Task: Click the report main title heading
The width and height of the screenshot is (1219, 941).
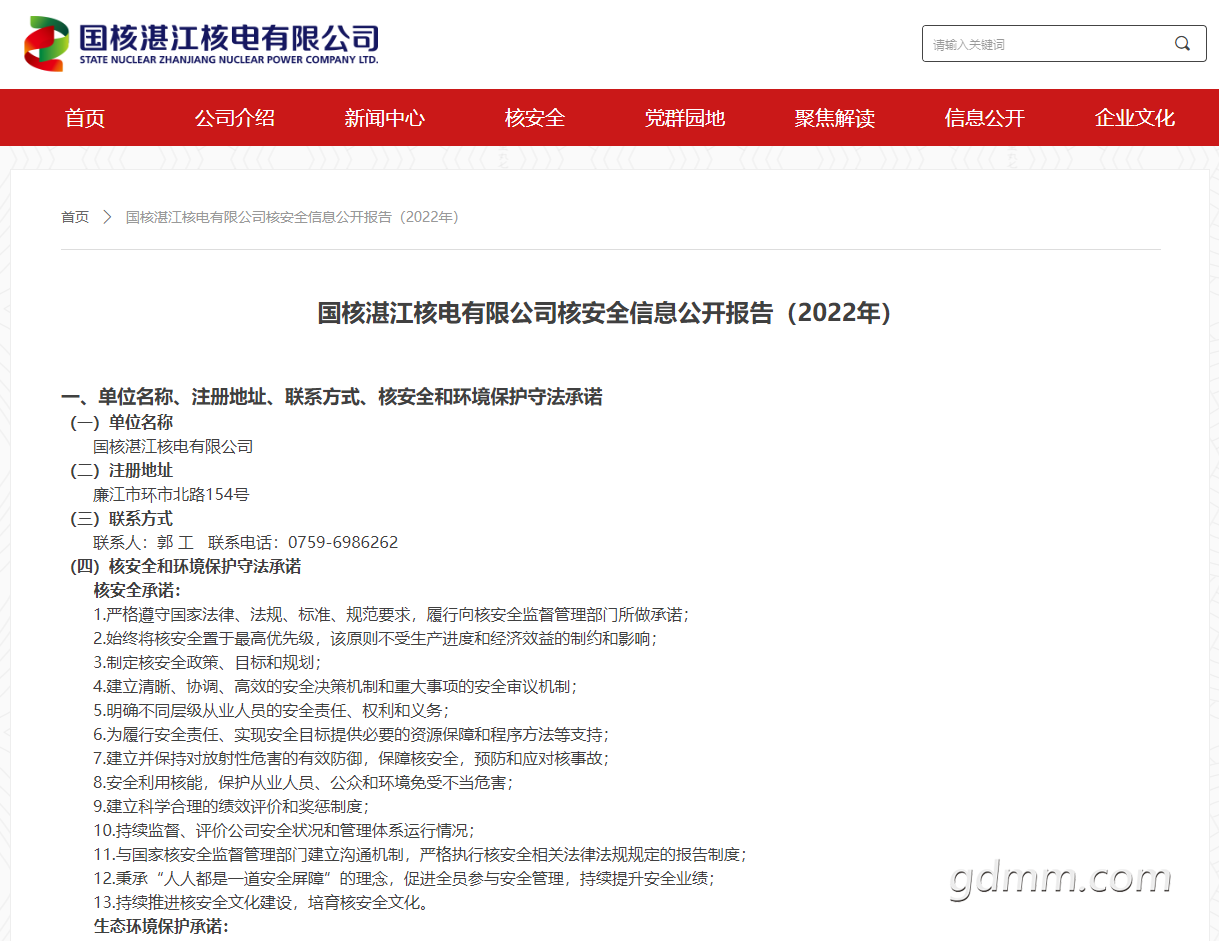Action: [609, 313]
